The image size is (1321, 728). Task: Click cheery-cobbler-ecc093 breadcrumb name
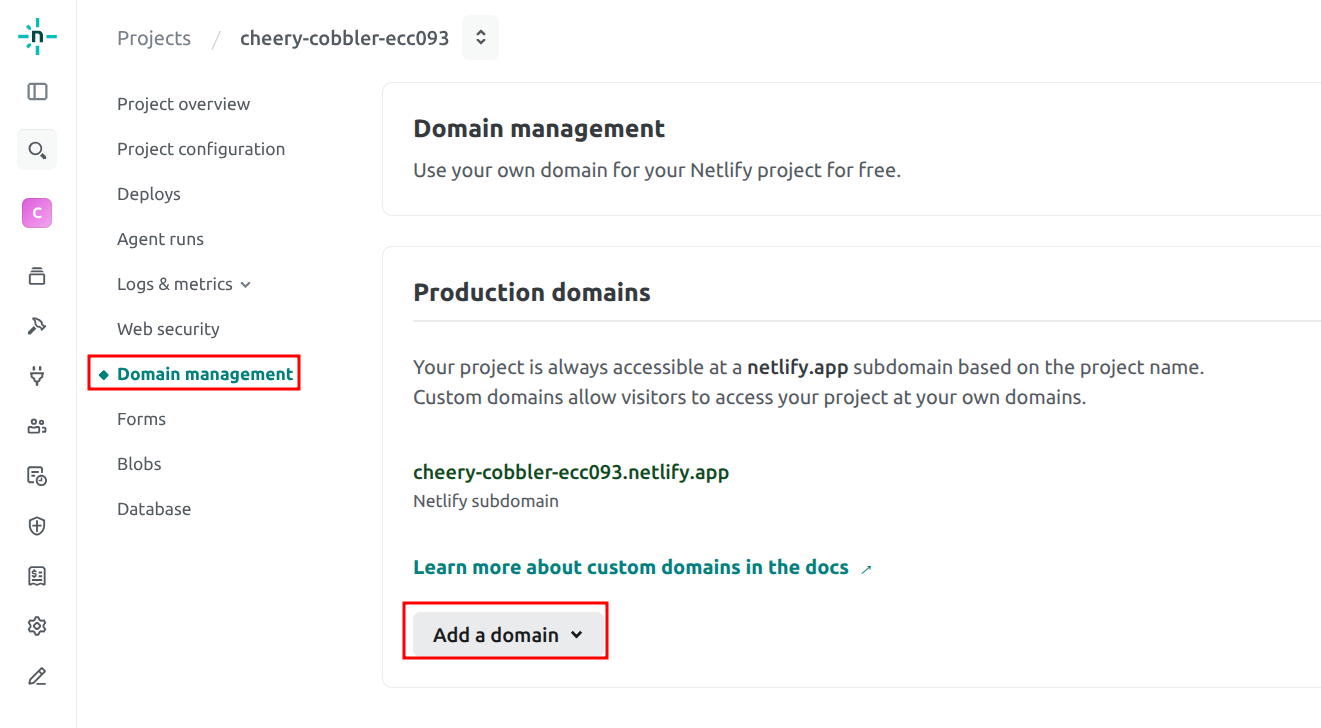[x=344, y=38]
